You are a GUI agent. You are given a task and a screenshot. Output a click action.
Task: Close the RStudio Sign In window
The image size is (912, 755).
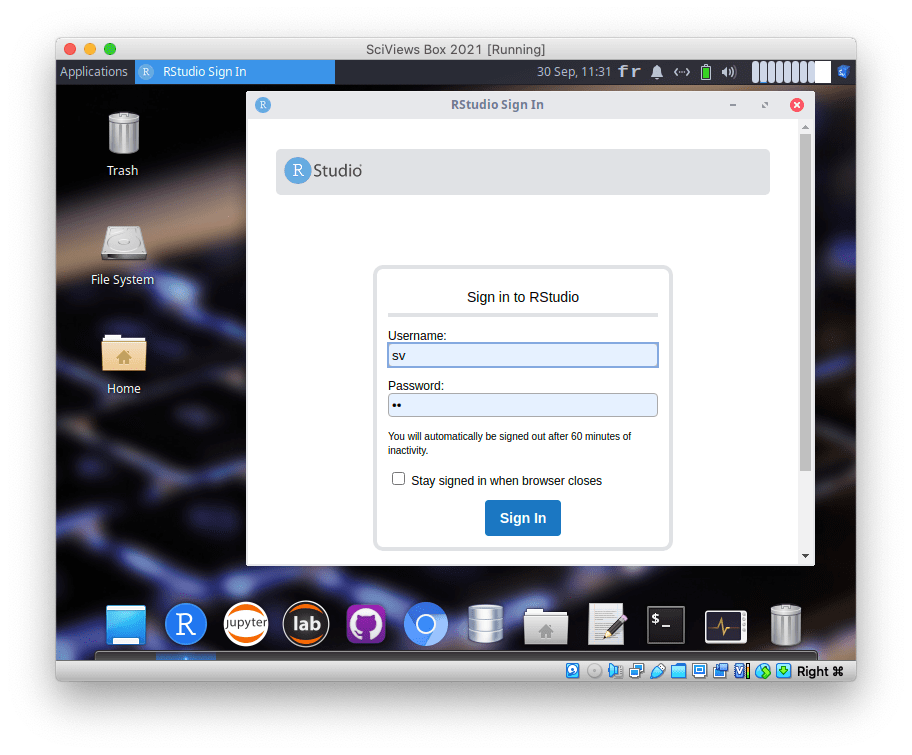coord(797,105)
